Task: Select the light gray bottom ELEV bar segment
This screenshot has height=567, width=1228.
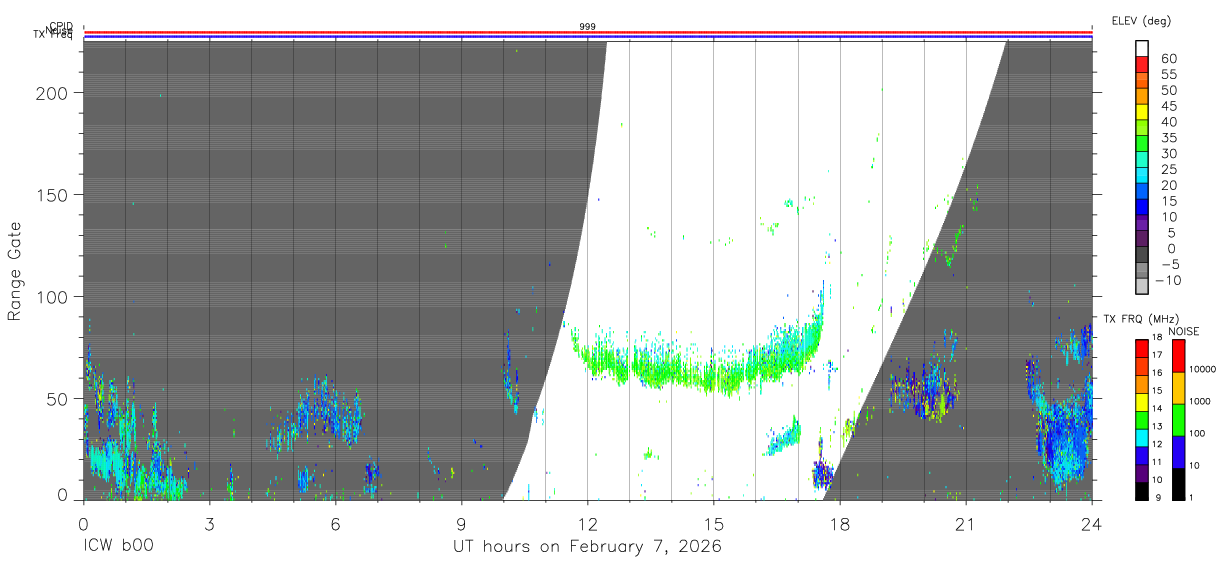Action: click(x=1142, y=286)
